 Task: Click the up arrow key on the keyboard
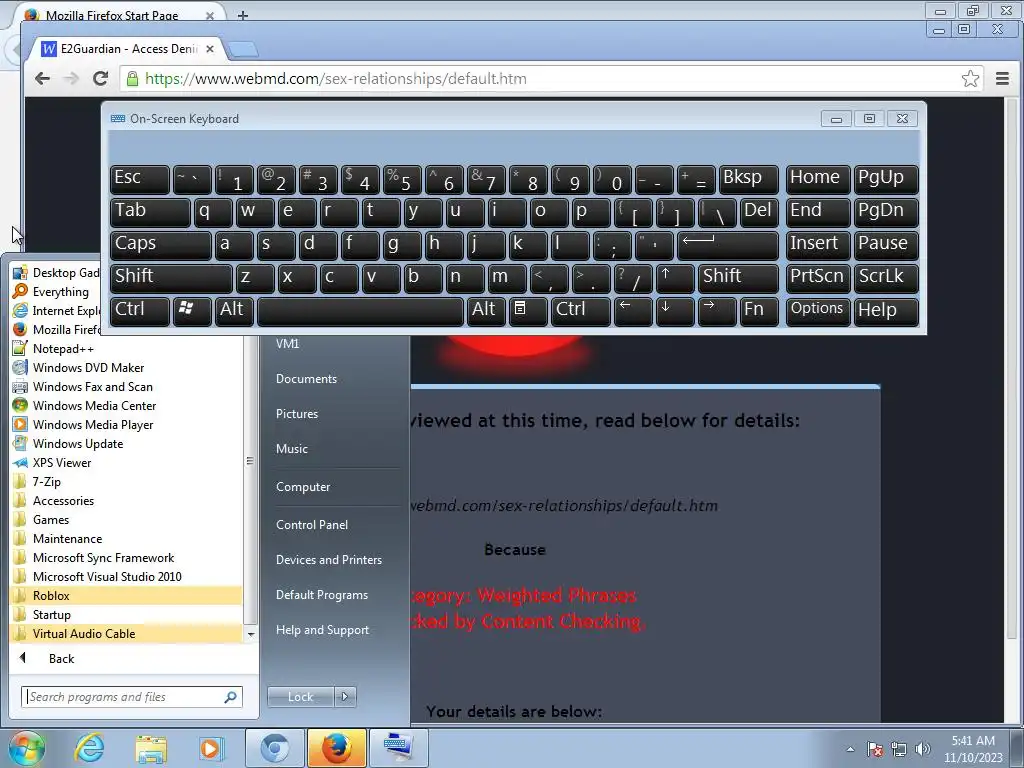673,278
